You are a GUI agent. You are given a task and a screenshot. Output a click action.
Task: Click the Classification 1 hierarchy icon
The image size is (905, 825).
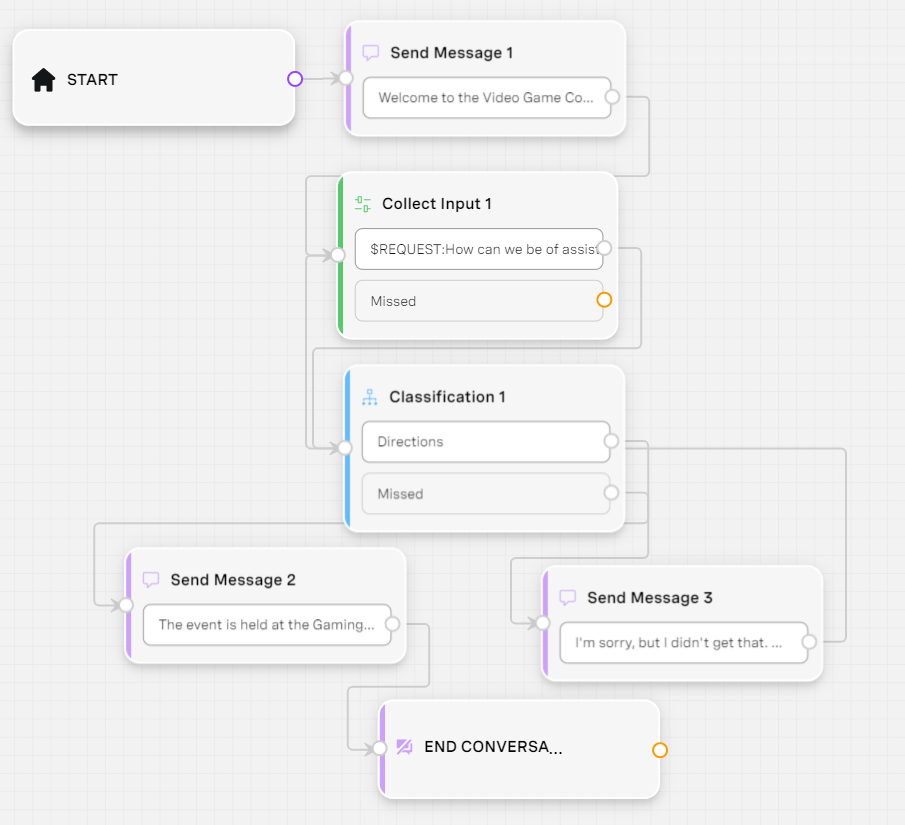click(369, 397)
